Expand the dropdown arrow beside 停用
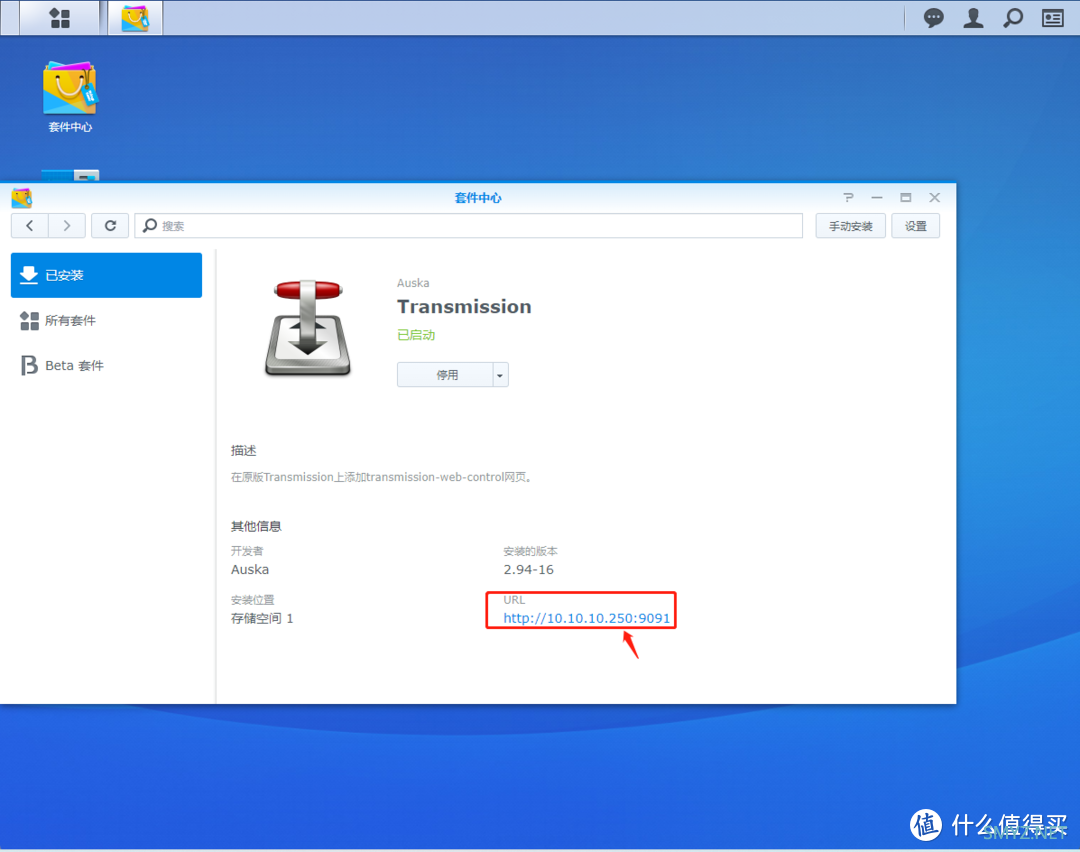This screenshot has width=1080, height=852. tap(501, 375)
